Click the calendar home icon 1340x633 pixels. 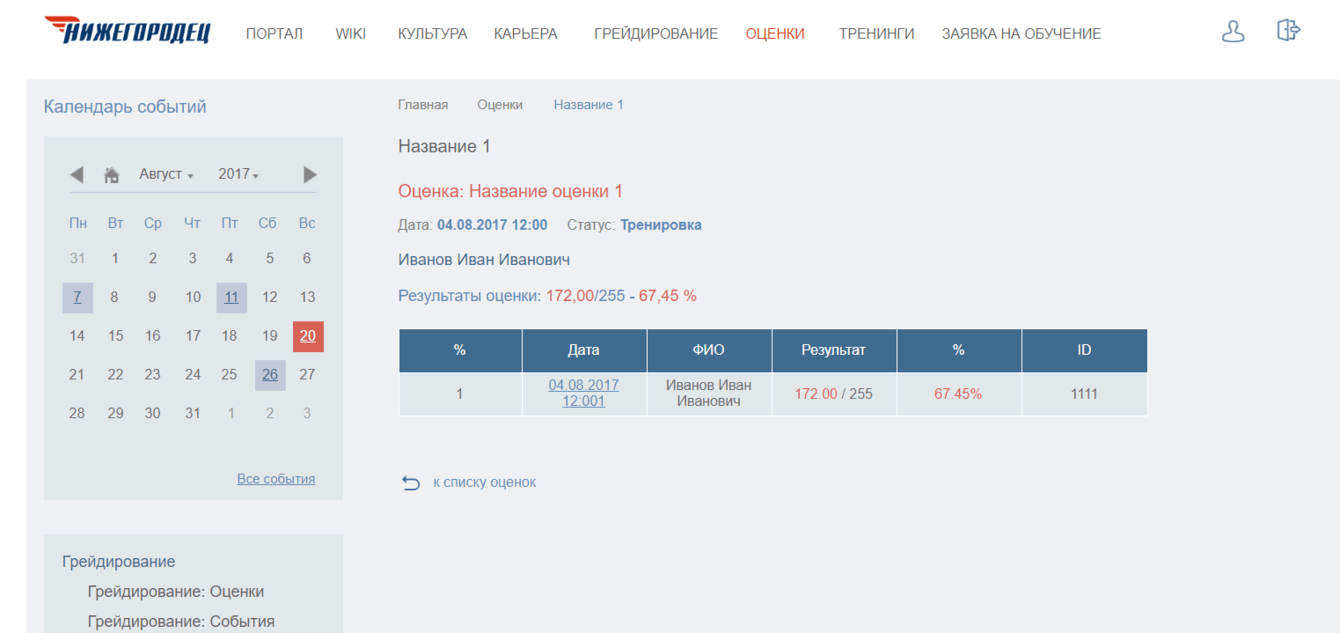112,175
